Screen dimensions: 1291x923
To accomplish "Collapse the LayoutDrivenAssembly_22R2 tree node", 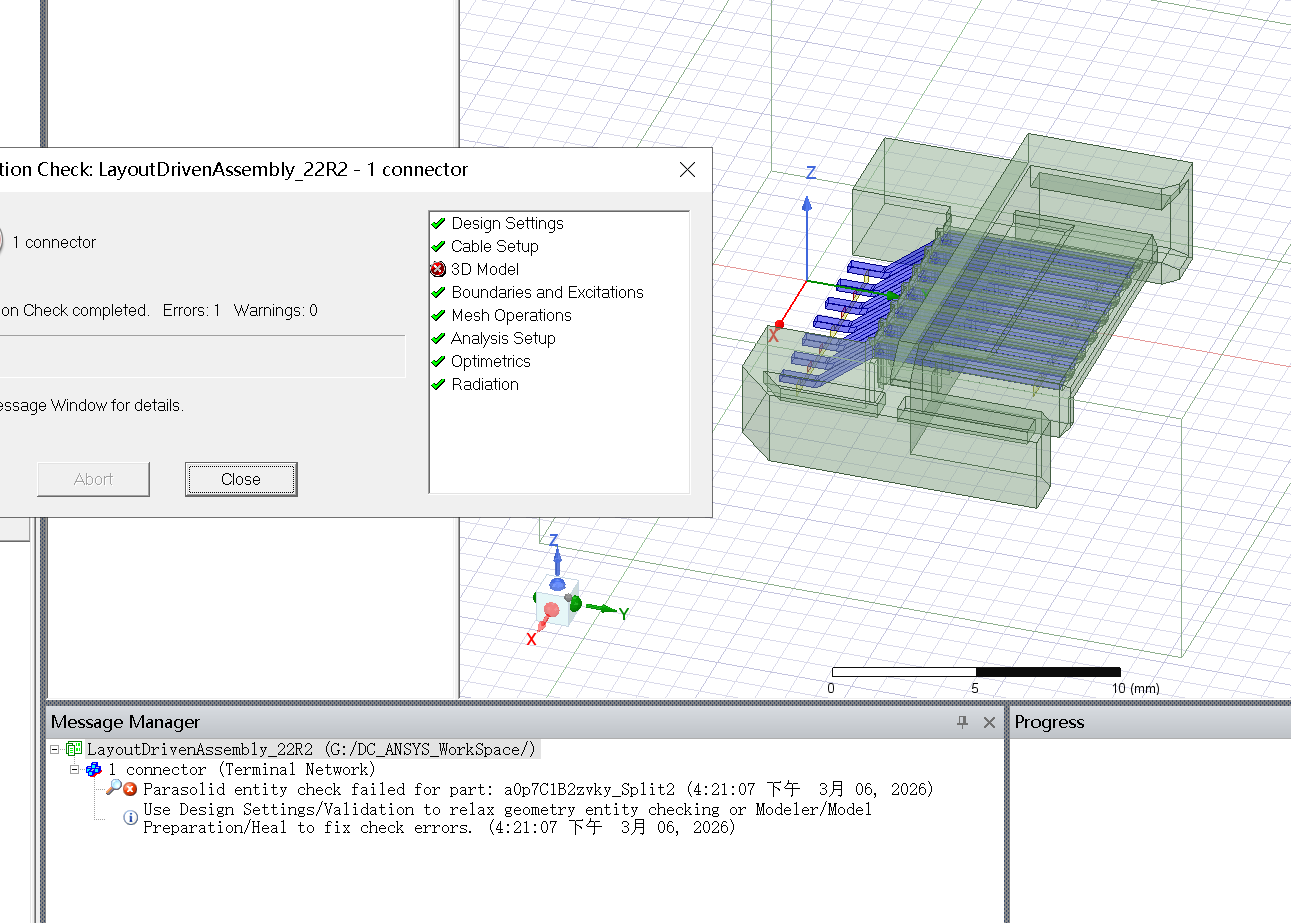I will (x=55, y=749).
